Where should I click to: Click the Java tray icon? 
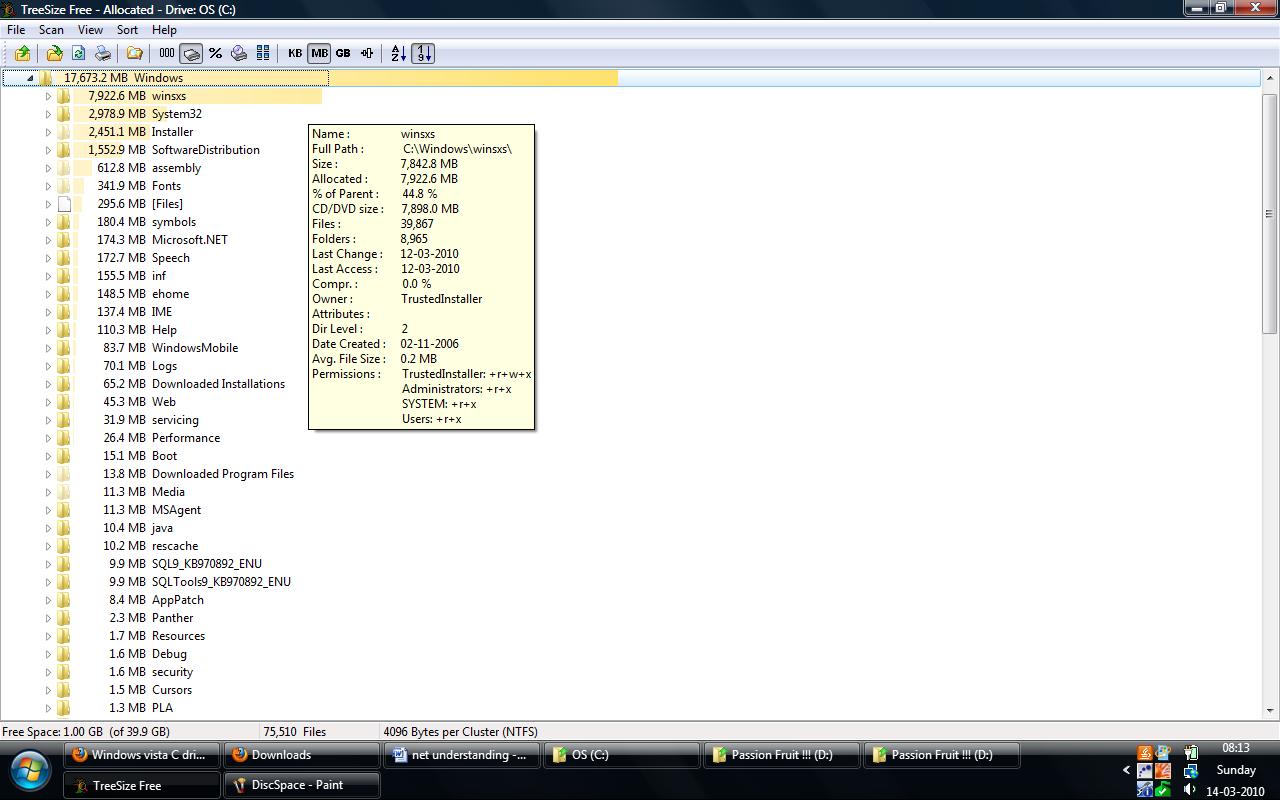[1145, 752]
